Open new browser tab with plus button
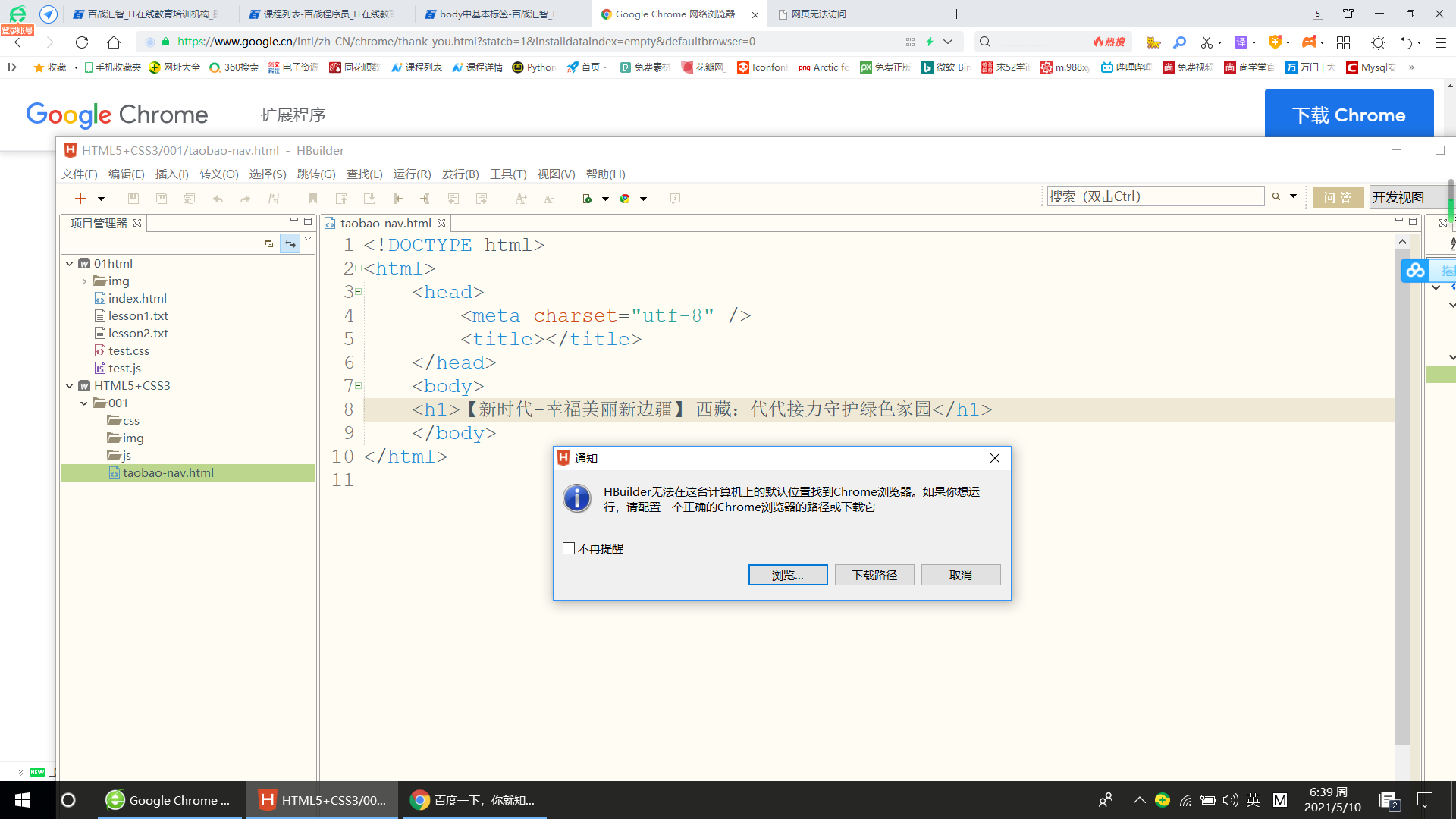The image size is (1456, 819). click(956, 14)
